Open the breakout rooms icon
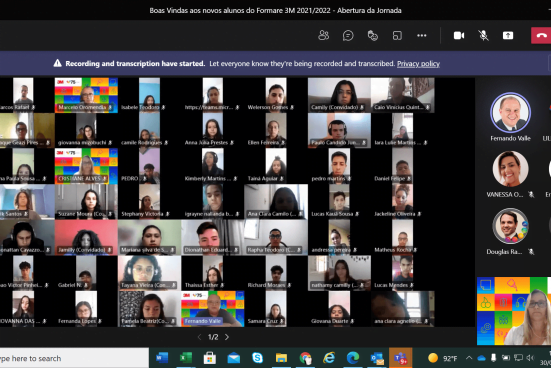 pos(397,35)
